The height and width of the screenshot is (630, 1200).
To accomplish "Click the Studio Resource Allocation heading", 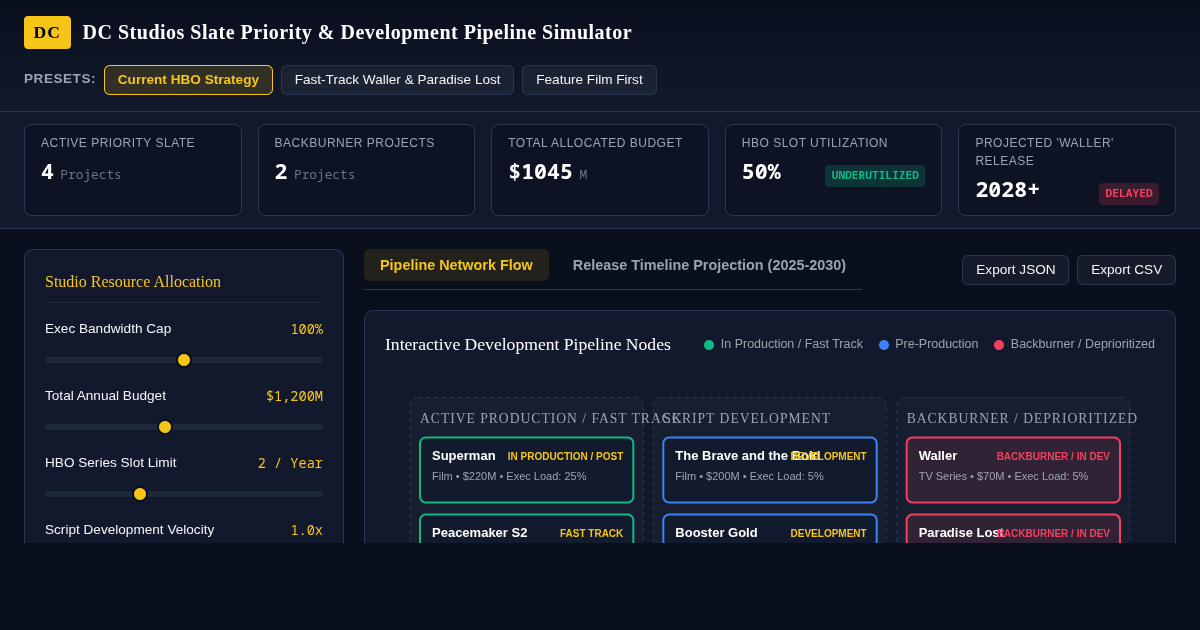I will click(133, 282).
